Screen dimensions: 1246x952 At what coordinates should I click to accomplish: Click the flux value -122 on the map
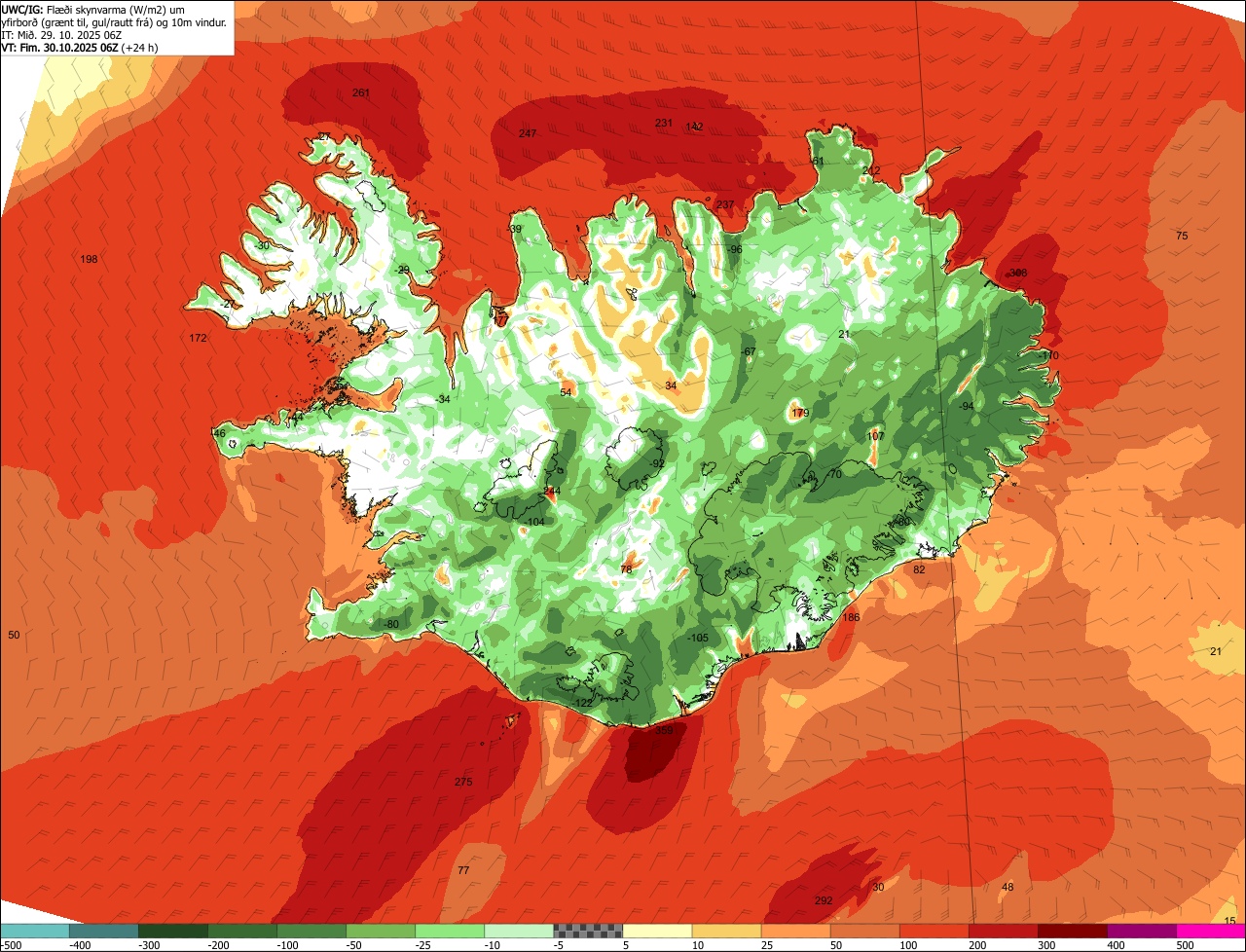[x=582, y=704]
